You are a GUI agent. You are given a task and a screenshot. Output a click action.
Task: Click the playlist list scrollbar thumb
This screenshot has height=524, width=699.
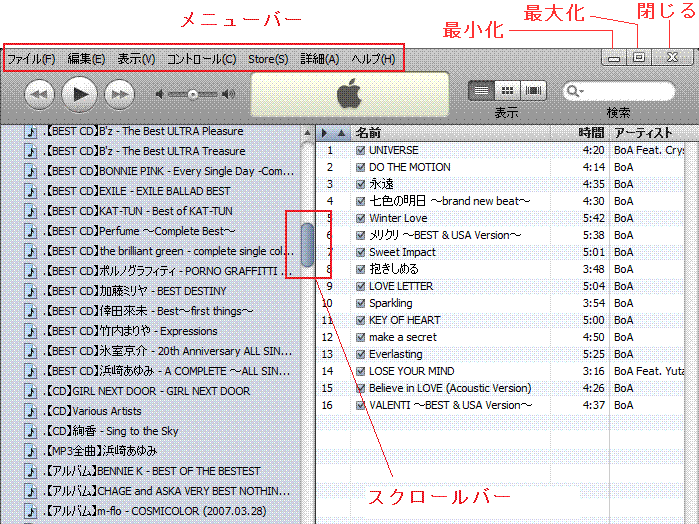307,245
